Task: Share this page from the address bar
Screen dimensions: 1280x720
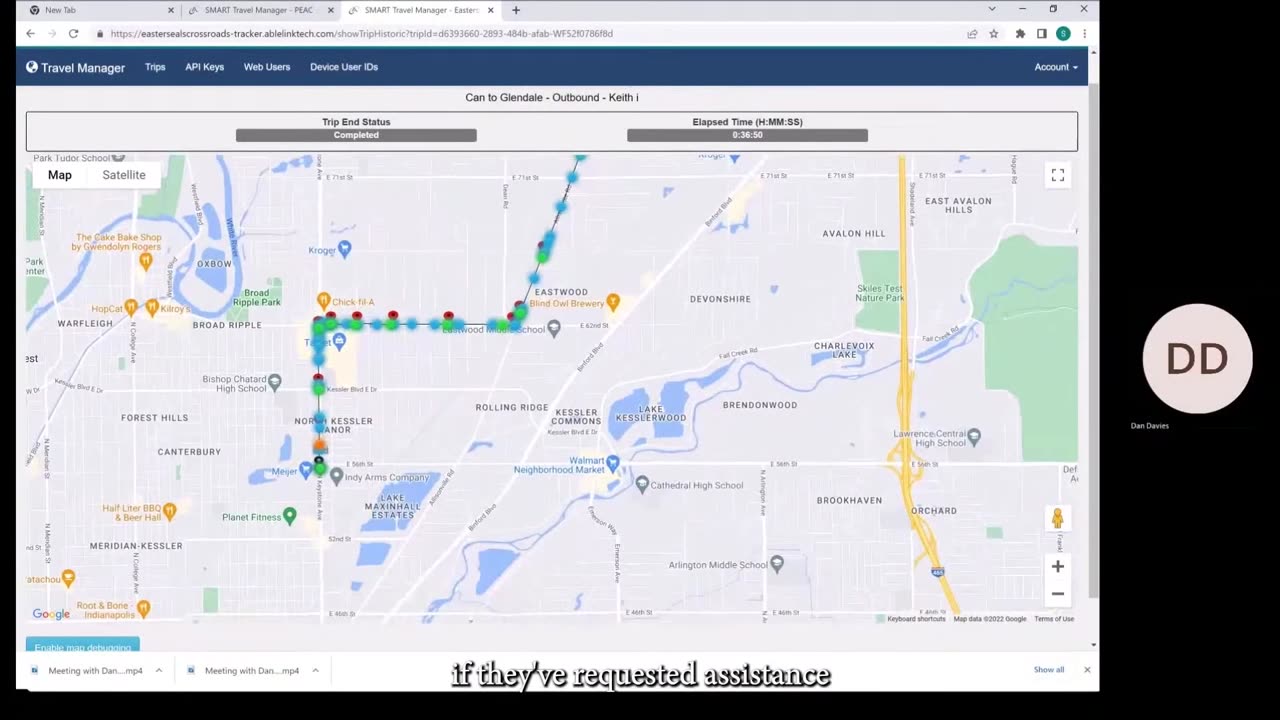Action: 972,33
